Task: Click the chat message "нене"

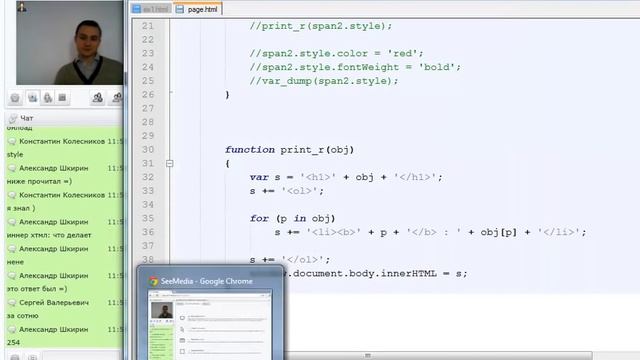Action: pyautogui.click(x=15, y=262)
